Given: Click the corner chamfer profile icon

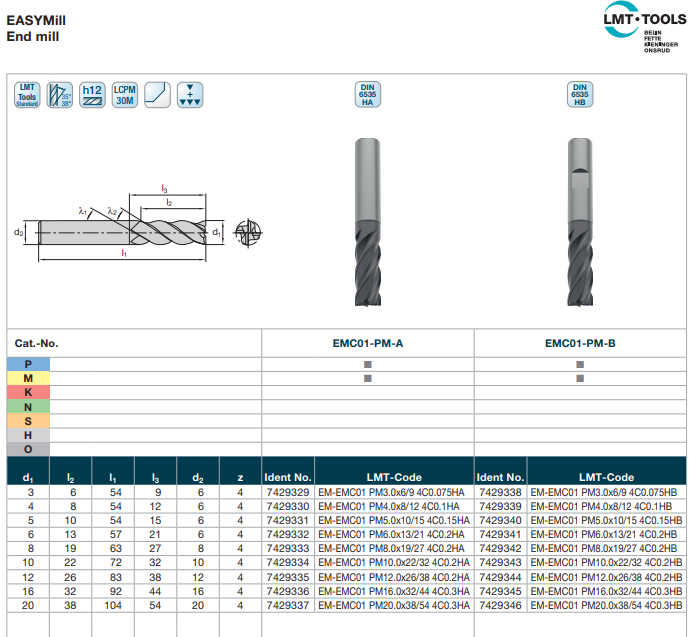Looking at the screenshot, I should tap(157, 95).
